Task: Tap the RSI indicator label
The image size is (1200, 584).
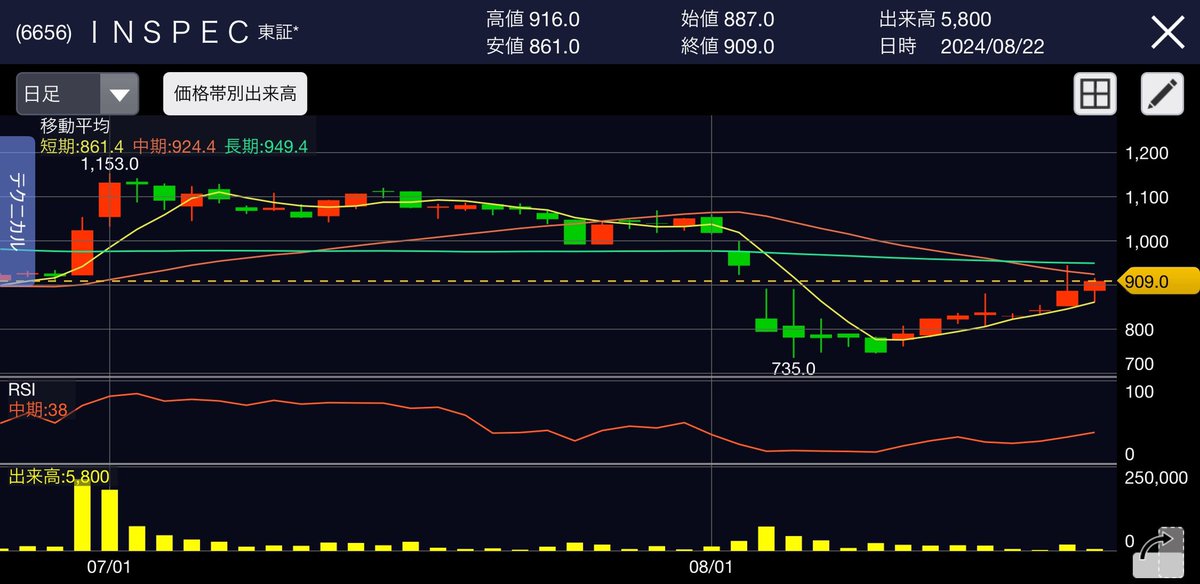Action: point(24,389)
